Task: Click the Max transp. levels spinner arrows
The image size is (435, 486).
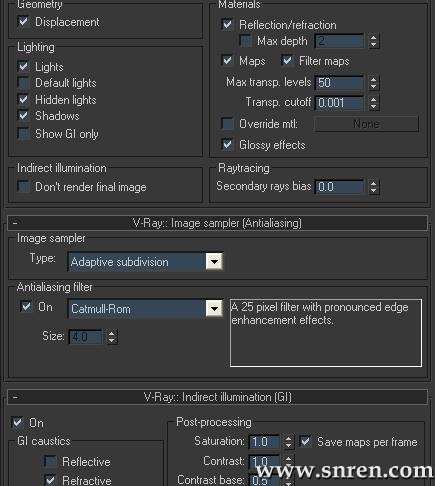Action: [374, 83]
